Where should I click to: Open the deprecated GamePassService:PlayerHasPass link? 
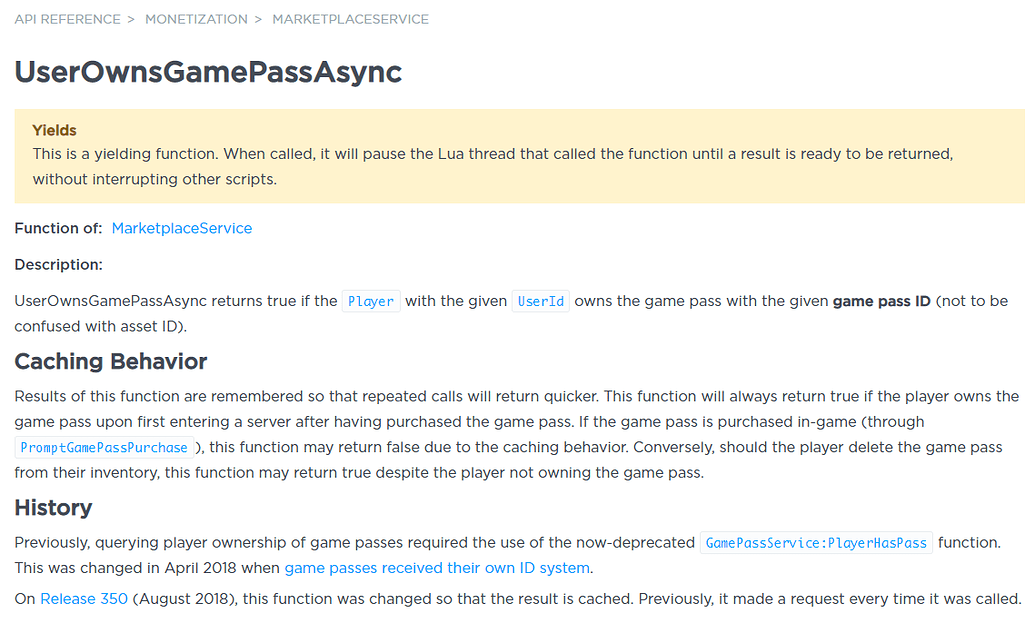pyautogui.click(x=816, y=542)
